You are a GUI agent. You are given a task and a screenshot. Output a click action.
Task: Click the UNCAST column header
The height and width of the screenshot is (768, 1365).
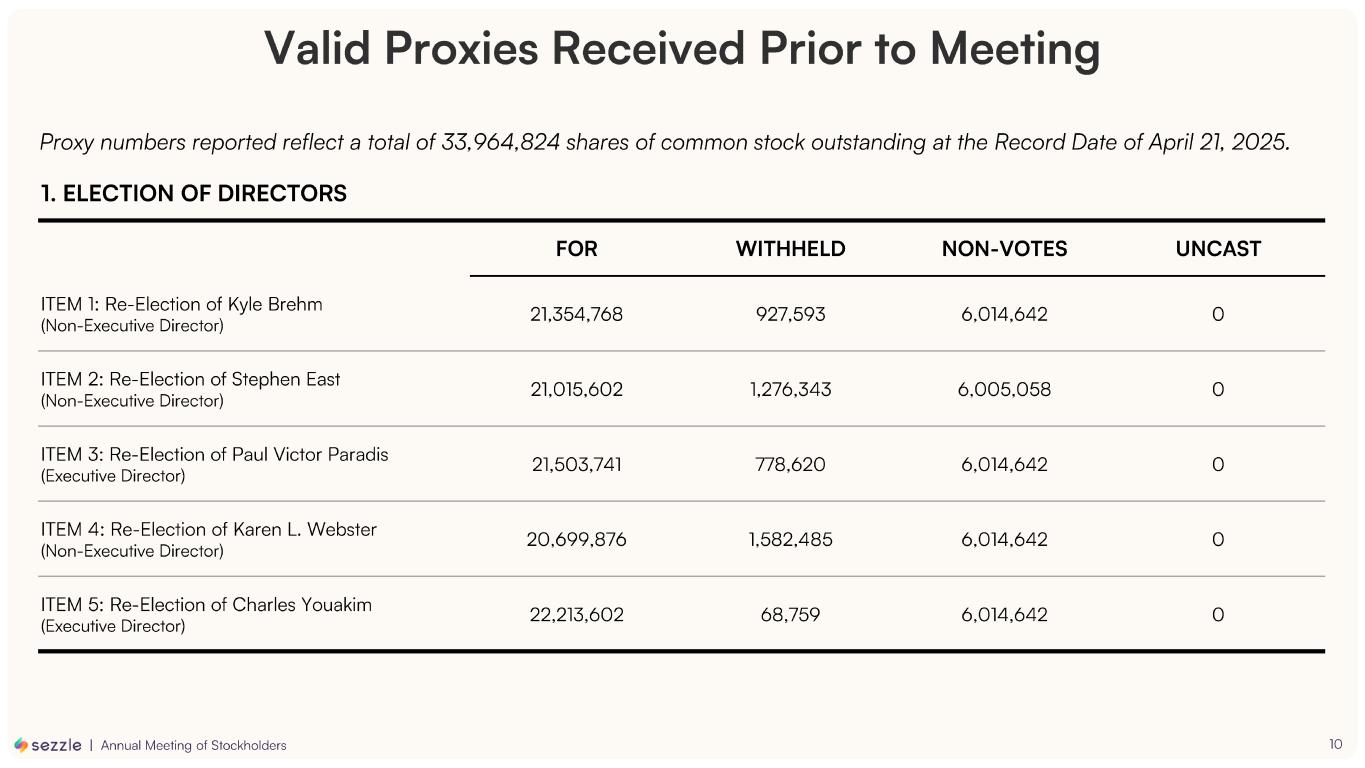(x=1218, y=249)
